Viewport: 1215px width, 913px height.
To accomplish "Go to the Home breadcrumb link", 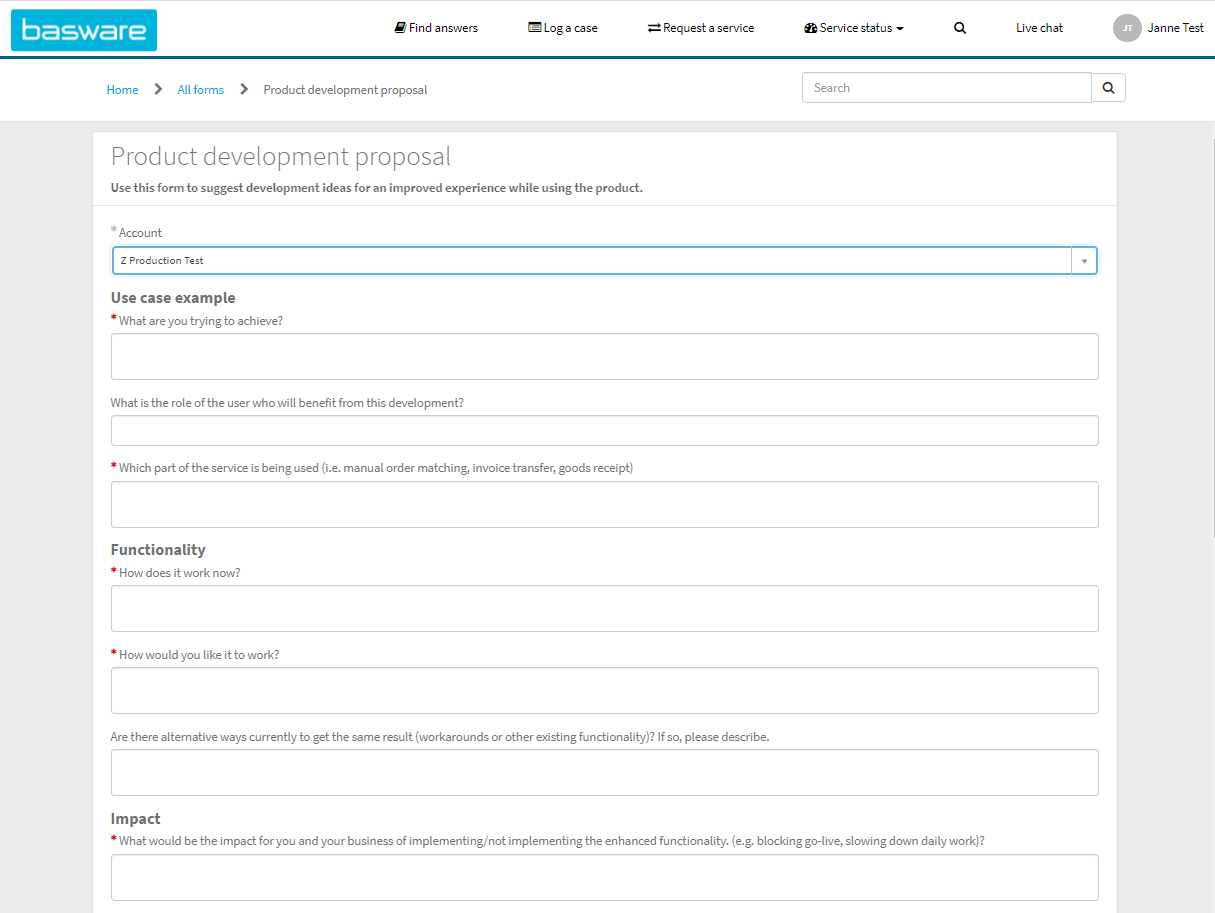I will 122,90.
